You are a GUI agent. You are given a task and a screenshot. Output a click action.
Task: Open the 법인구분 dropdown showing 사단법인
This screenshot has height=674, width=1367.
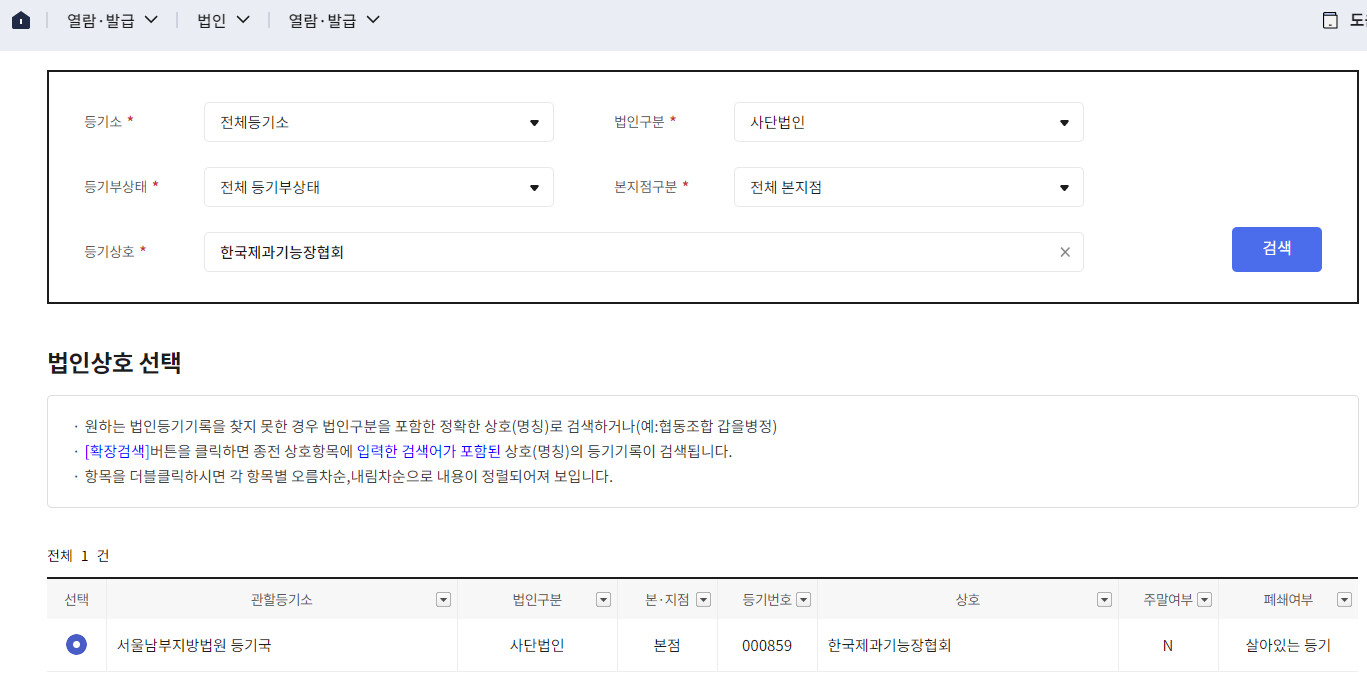click(x=909, y=122)
